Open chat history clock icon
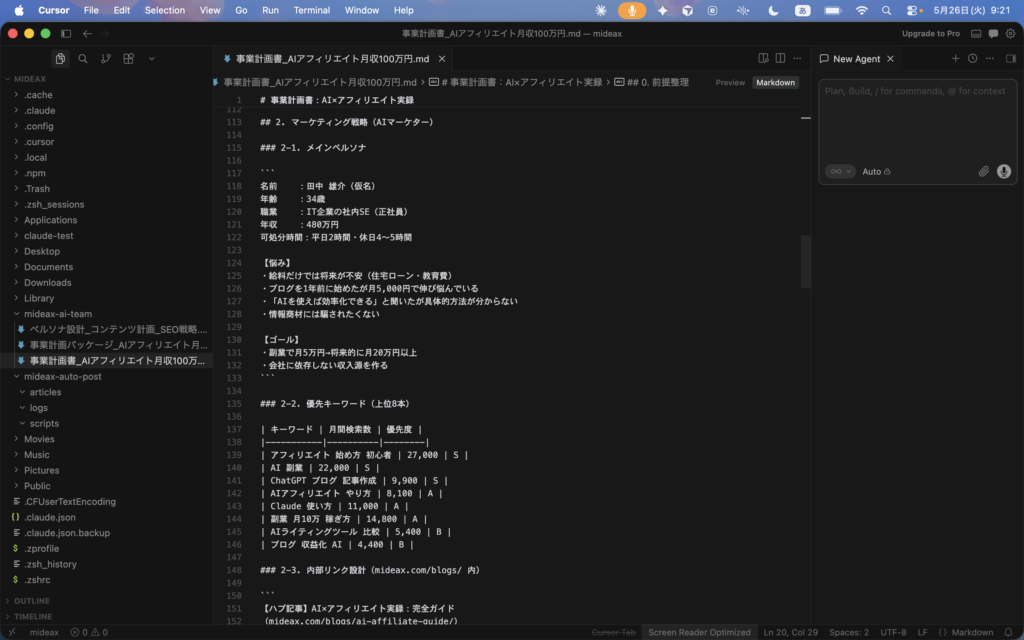Viewport: 1024px width, 640px height. pyautogui.click(x=972, y=59)
